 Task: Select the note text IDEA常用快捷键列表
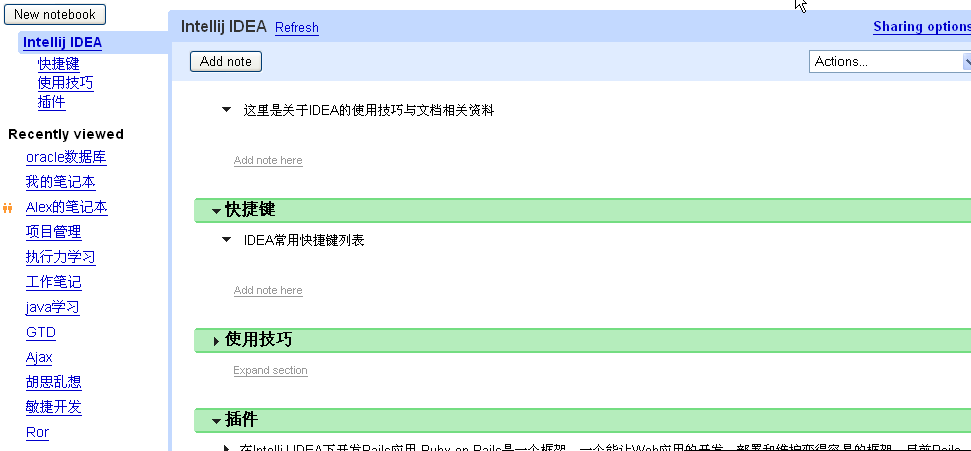(304, 240)
